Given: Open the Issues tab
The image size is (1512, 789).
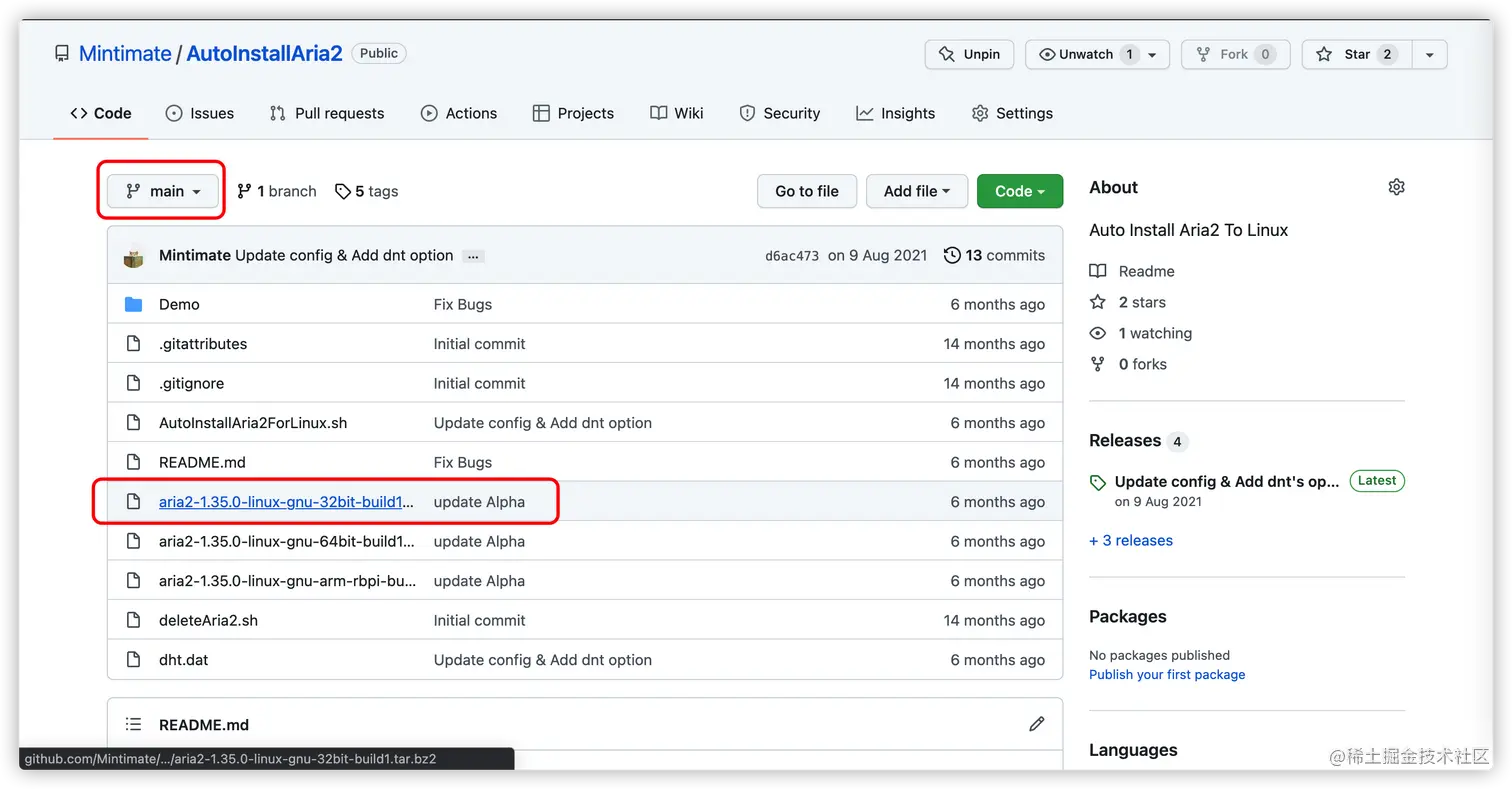Looking at the screenshot, I should click(200, 113).
